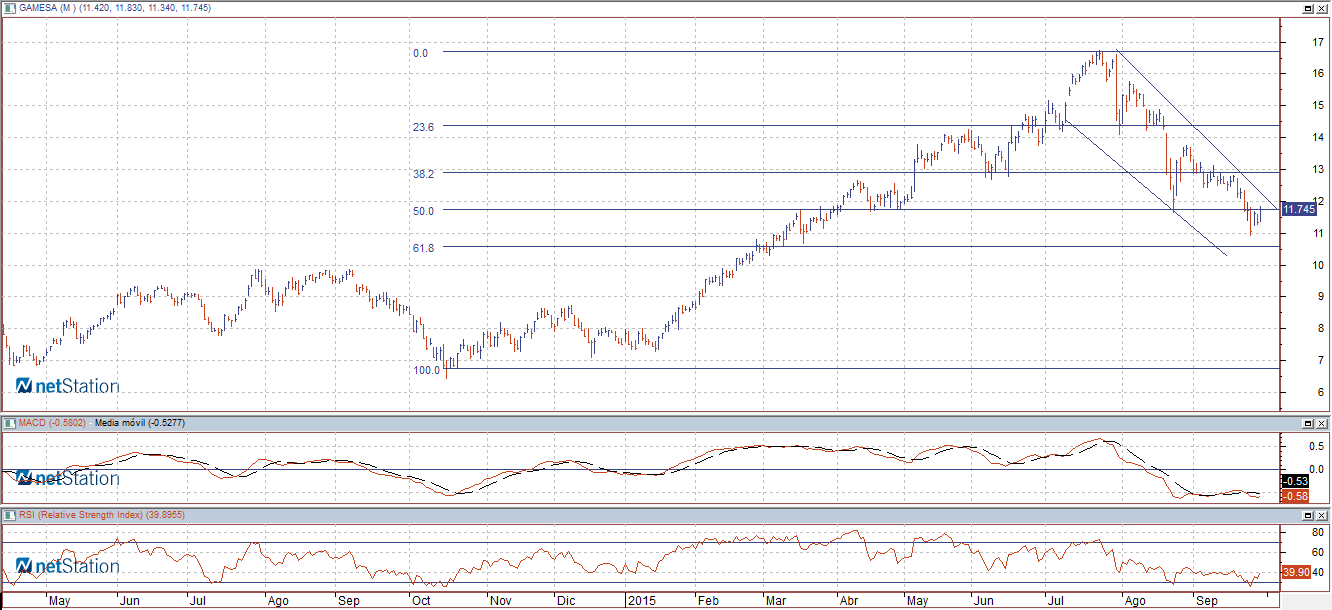1332x610 pixels.
Task: Maximize the MACD indicator panel
Action: pyautogui.click(x=1308, y=424)
